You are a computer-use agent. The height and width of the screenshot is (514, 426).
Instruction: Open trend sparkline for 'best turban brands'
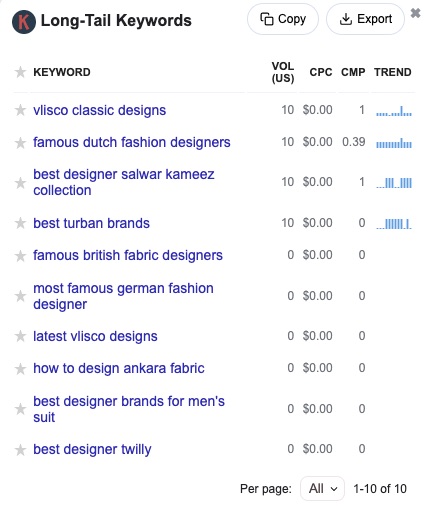pos(394,223)
